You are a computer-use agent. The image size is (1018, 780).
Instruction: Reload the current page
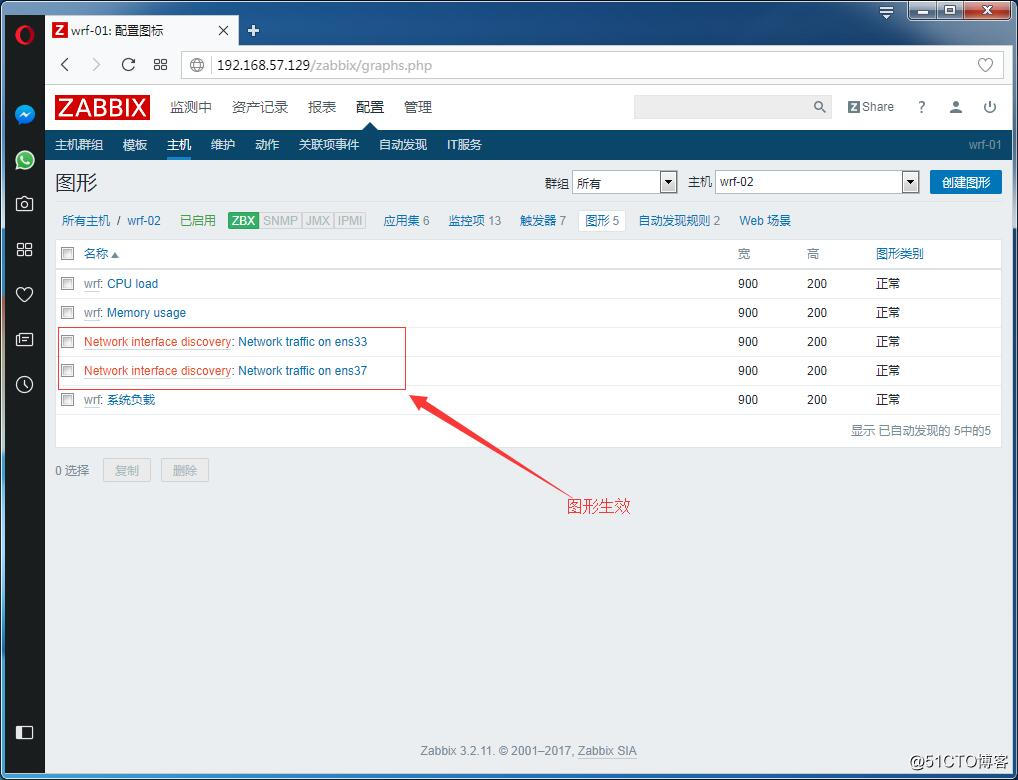click(129, 64)
